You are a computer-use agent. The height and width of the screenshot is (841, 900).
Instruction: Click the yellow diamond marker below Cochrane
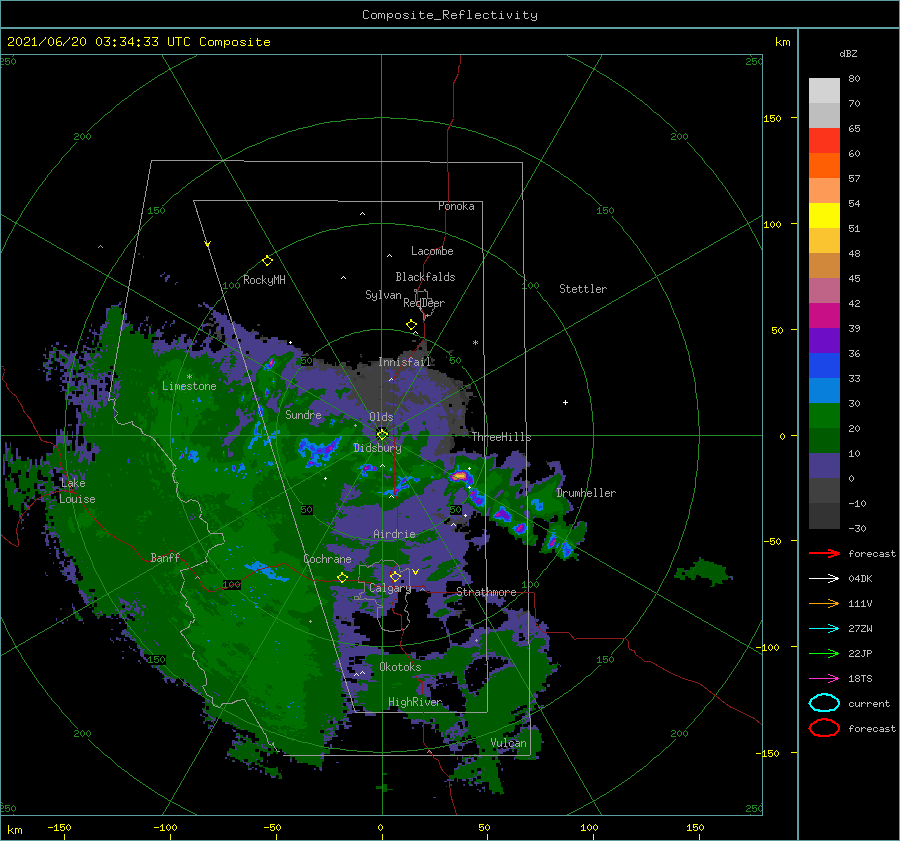pos(343,578)
